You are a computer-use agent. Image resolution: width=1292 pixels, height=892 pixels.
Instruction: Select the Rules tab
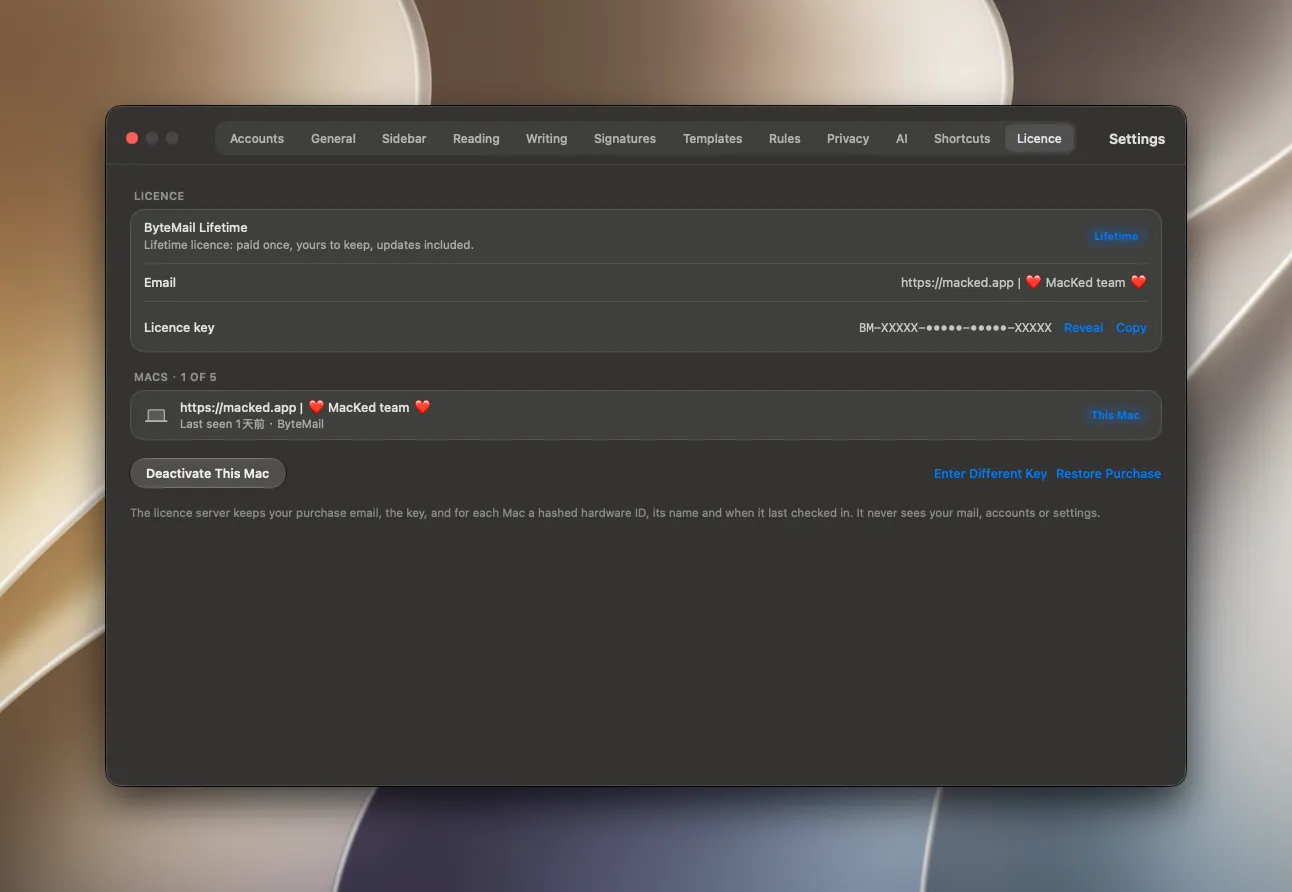click(x=784, y=139)
